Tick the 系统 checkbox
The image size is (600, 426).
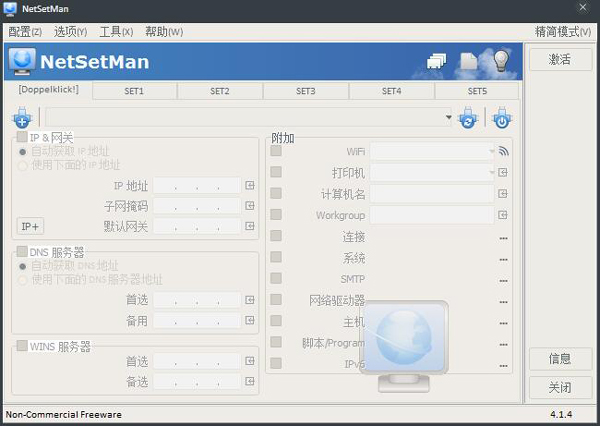coord(276,257)
